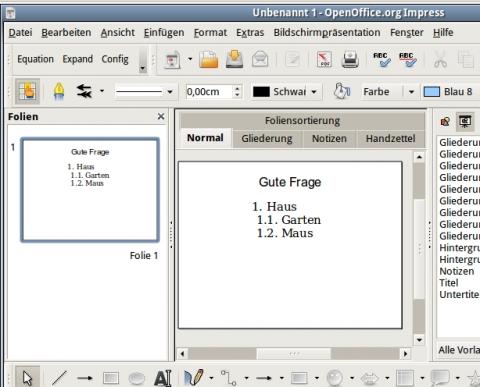Click the Print icon
This screenshot has width=480, height=387.
[x=350, y=60]
